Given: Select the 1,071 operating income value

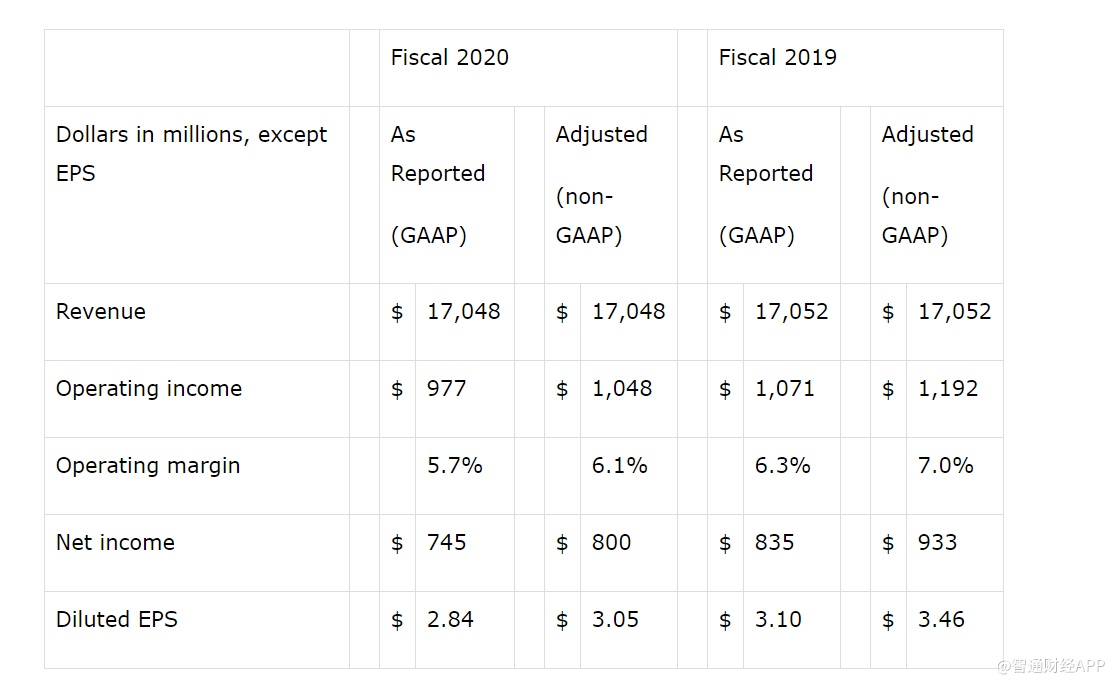Looking at the screenshot, I should (784, 389).
